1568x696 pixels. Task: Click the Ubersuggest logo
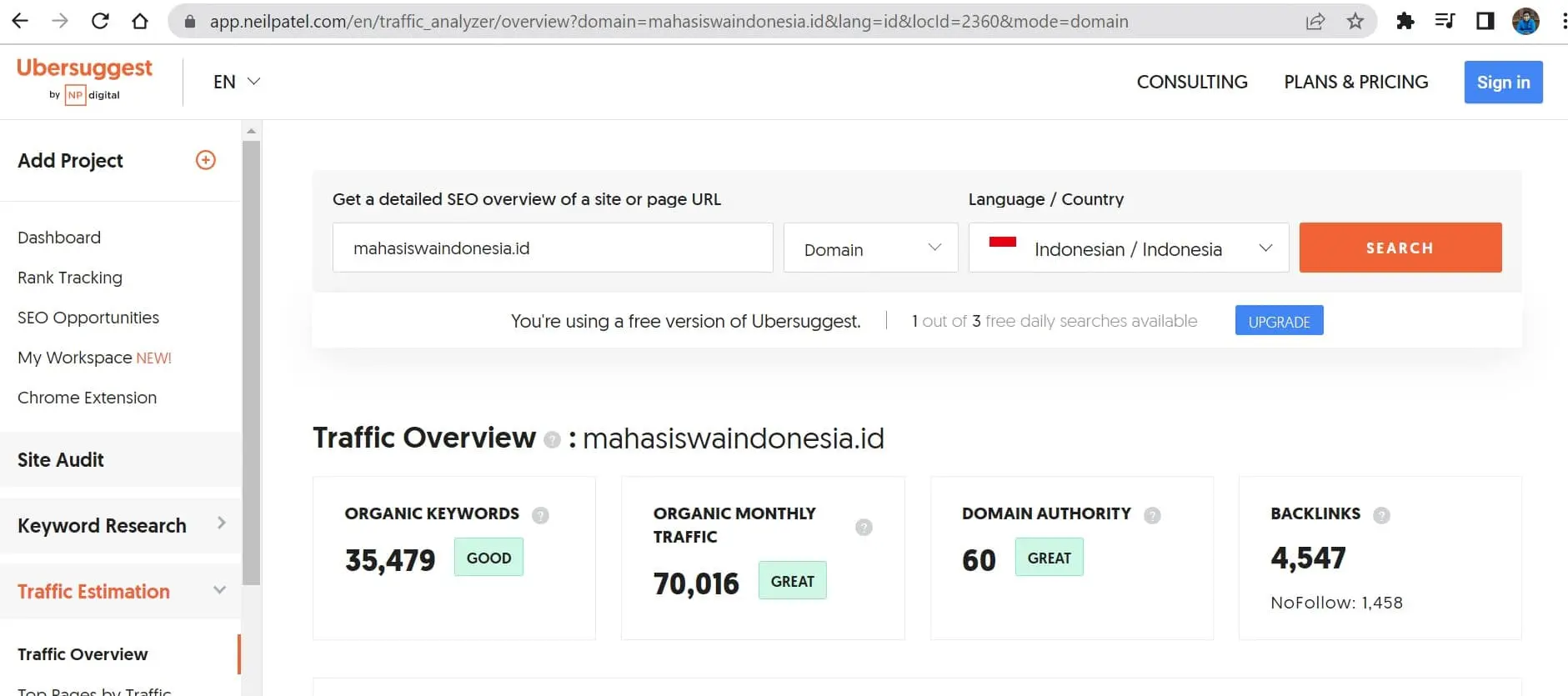point(84,80)
